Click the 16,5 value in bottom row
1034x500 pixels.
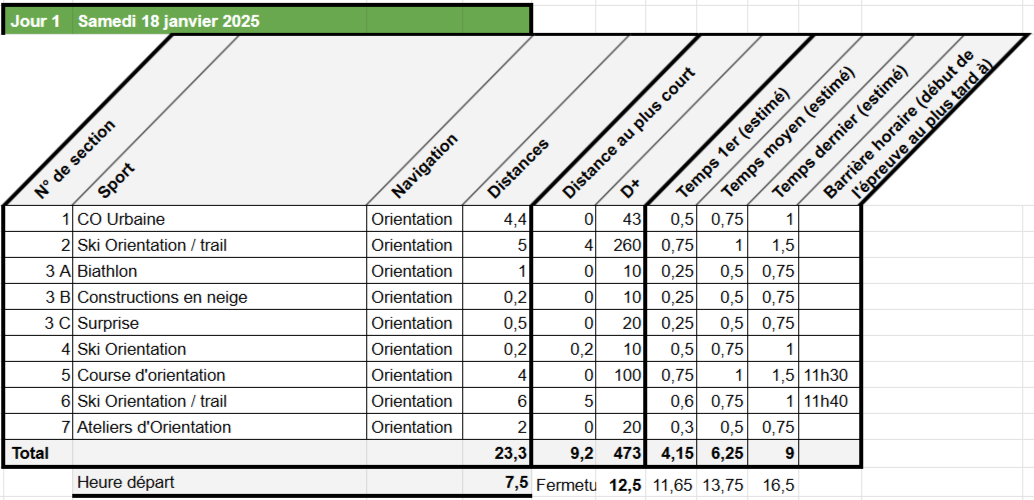pyautogui.click(x=778, y=485)
